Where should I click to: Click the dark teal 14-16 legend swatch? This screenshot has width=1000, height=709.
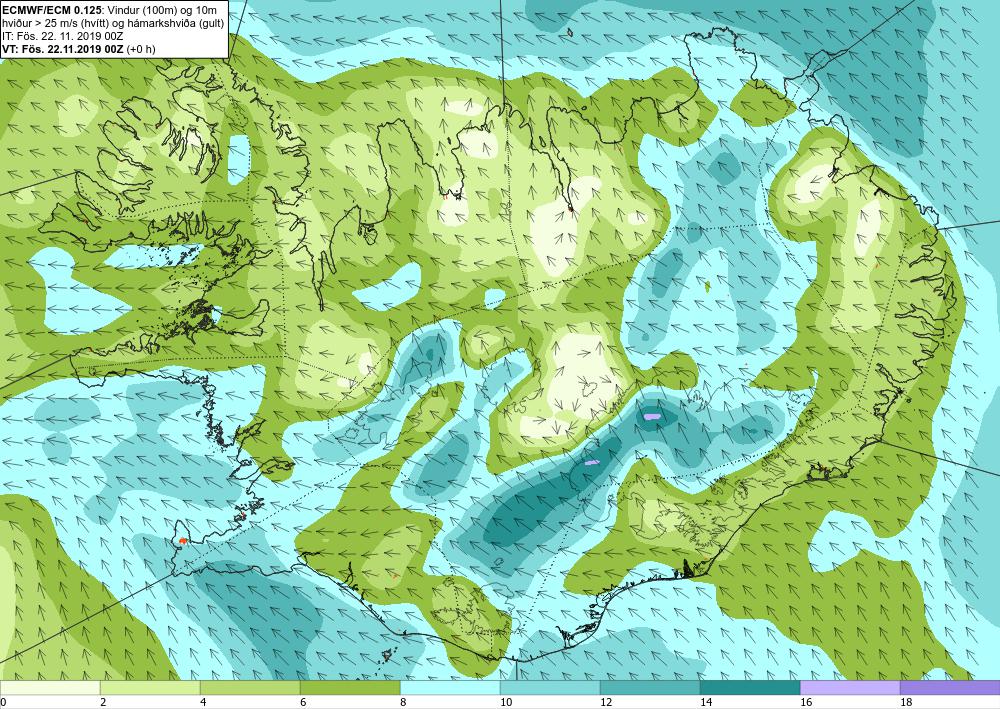tap(750, 687)
